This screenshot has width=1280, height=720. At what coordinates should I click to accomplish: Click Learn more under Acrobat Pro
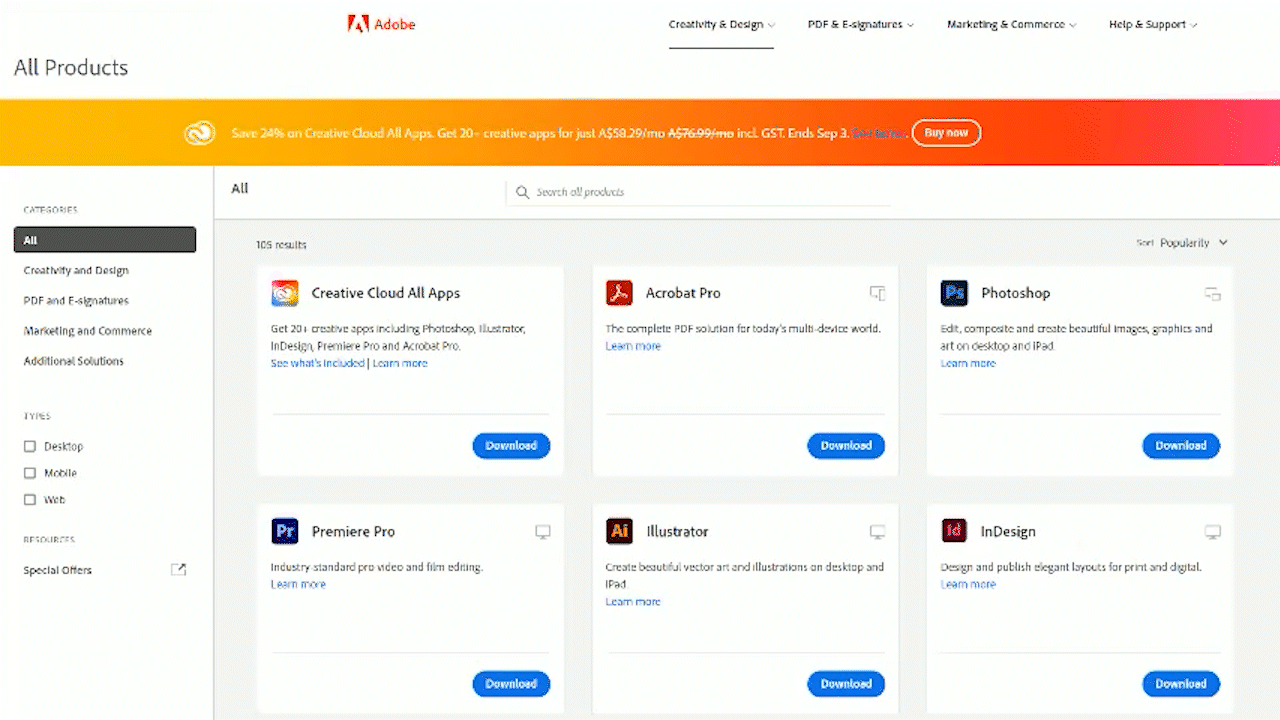point(633,346)
